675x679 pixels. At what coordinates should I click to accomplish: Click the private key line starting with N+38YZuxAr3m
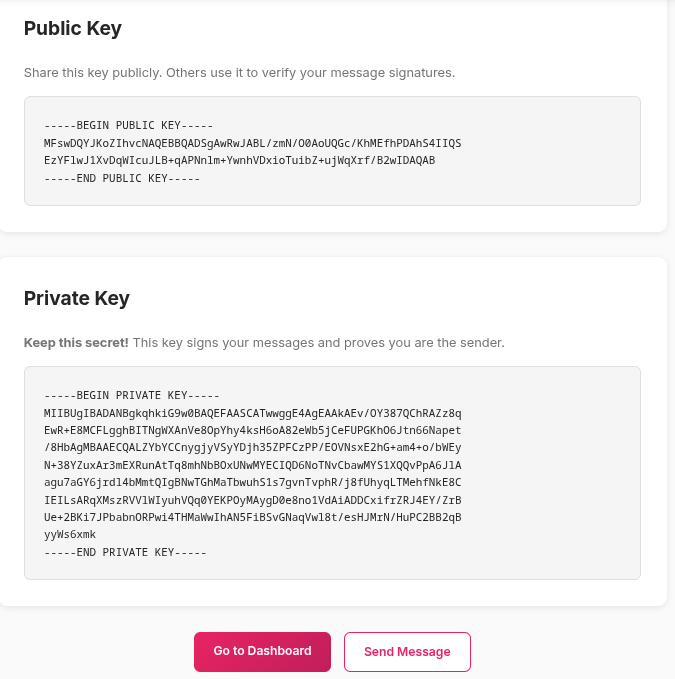(x=252, y=465)
